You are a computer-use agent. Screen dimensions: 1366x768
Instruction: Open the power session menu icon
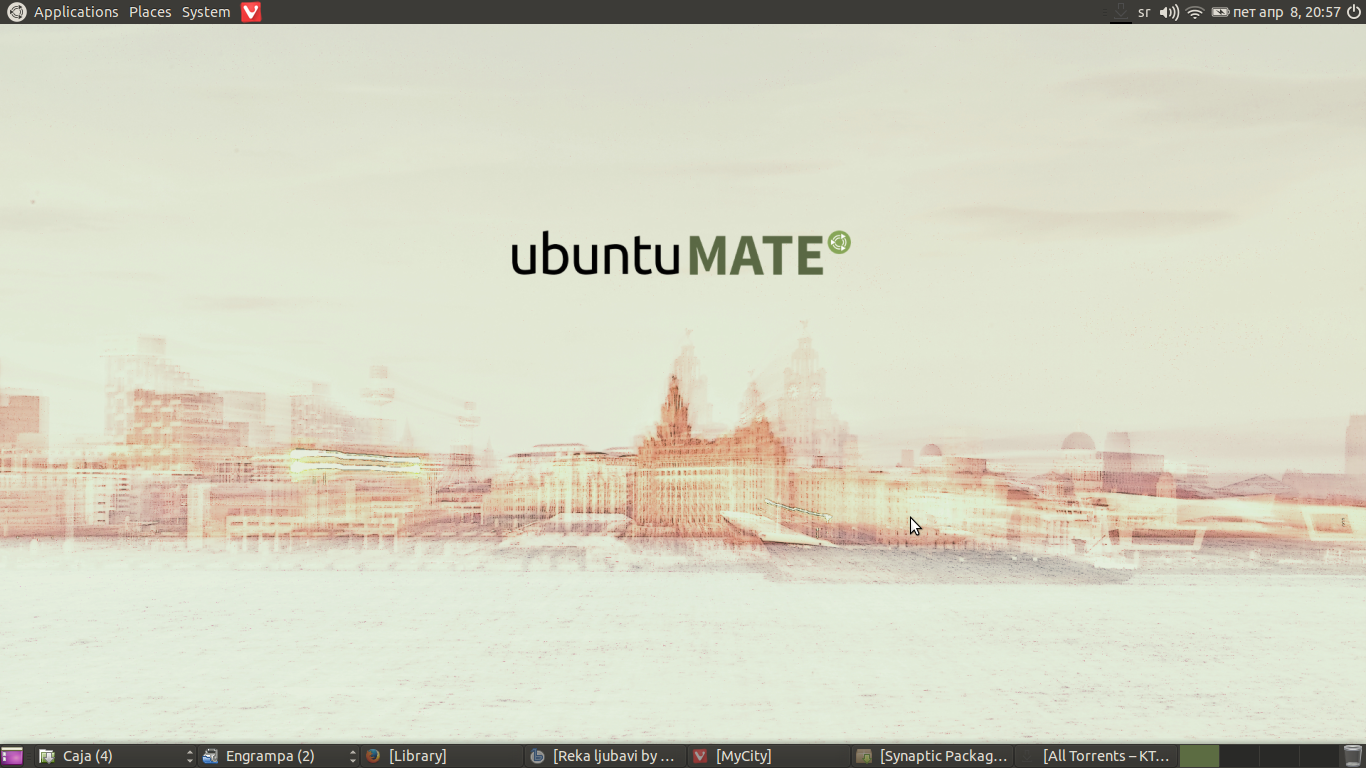pyautogui.click(x=1354, y=12)
